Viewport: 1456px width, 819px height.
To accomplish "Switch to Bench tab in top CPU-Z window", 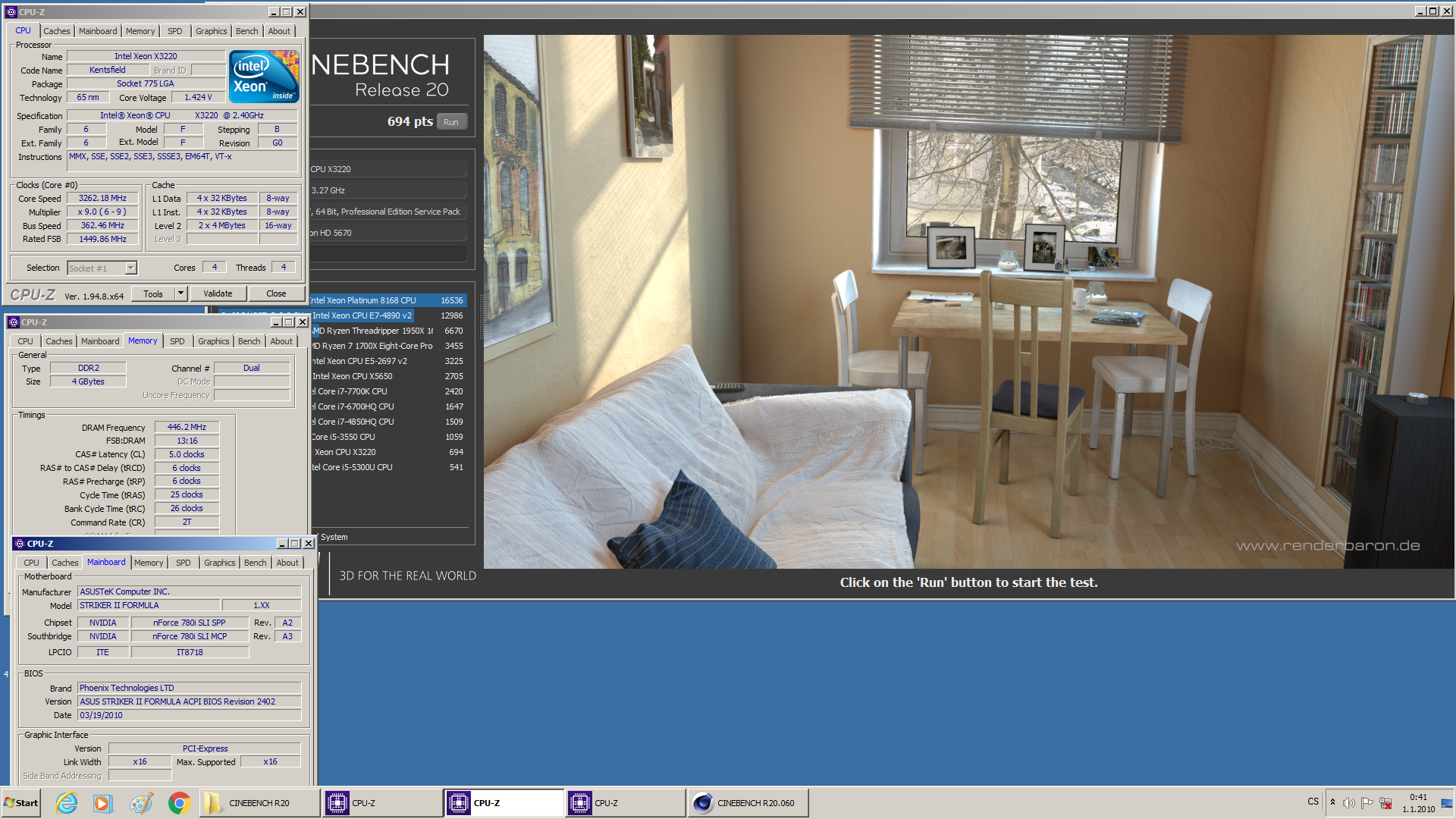I will [x=247, y=31].
